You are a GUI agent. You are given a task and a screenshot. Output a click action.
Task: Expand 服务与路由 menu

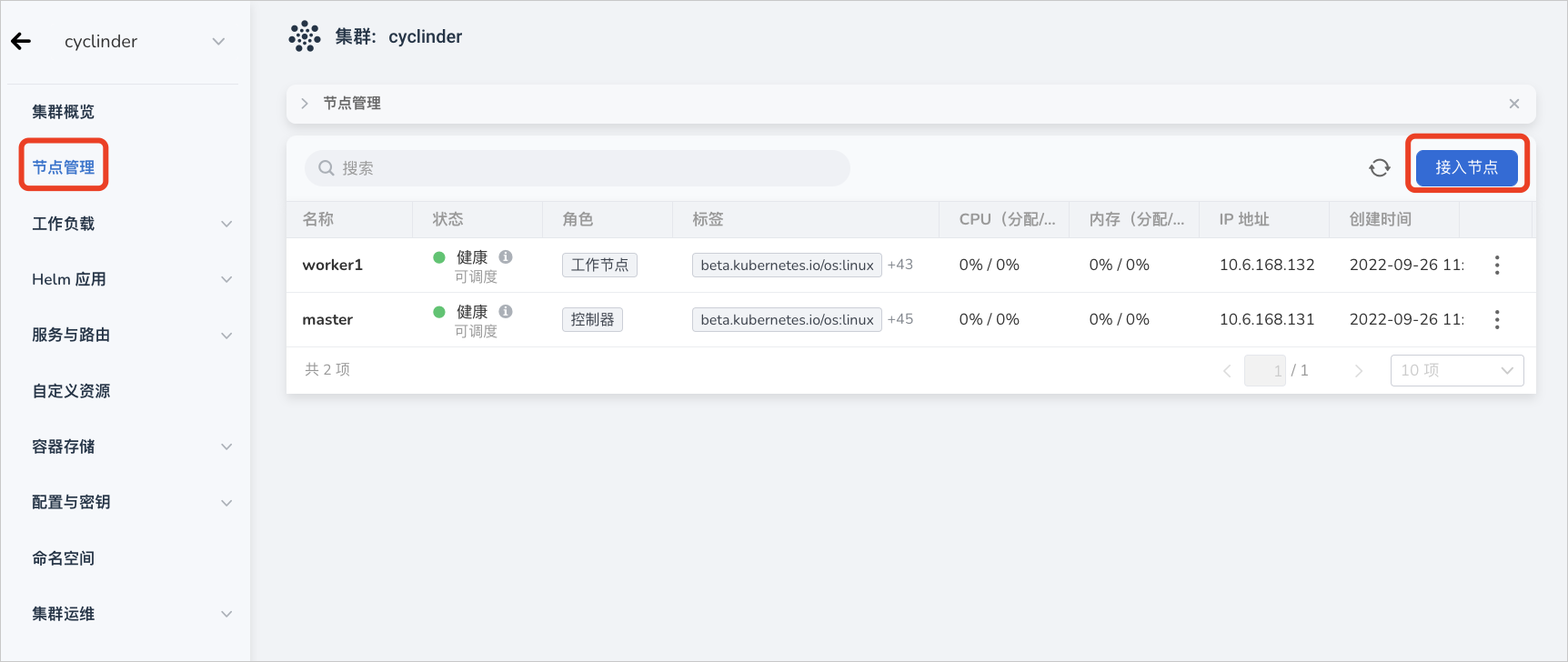coord(226,336)
